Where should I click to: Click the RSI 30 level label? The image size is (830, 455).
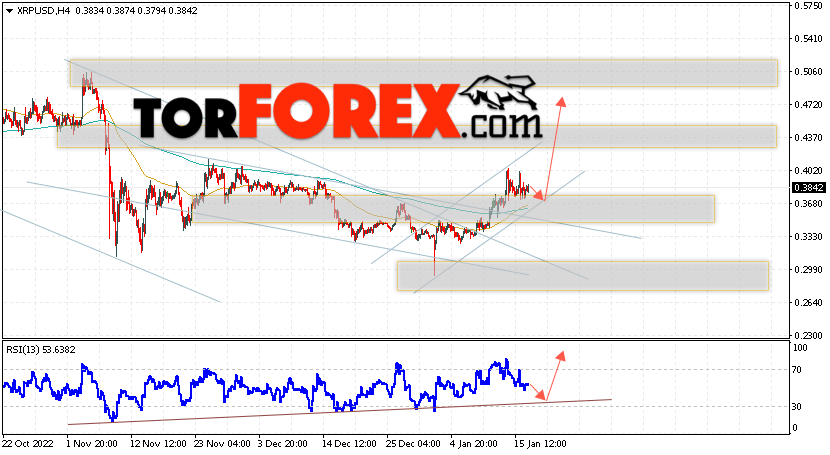pyautogui.click(x=796, y=406)
